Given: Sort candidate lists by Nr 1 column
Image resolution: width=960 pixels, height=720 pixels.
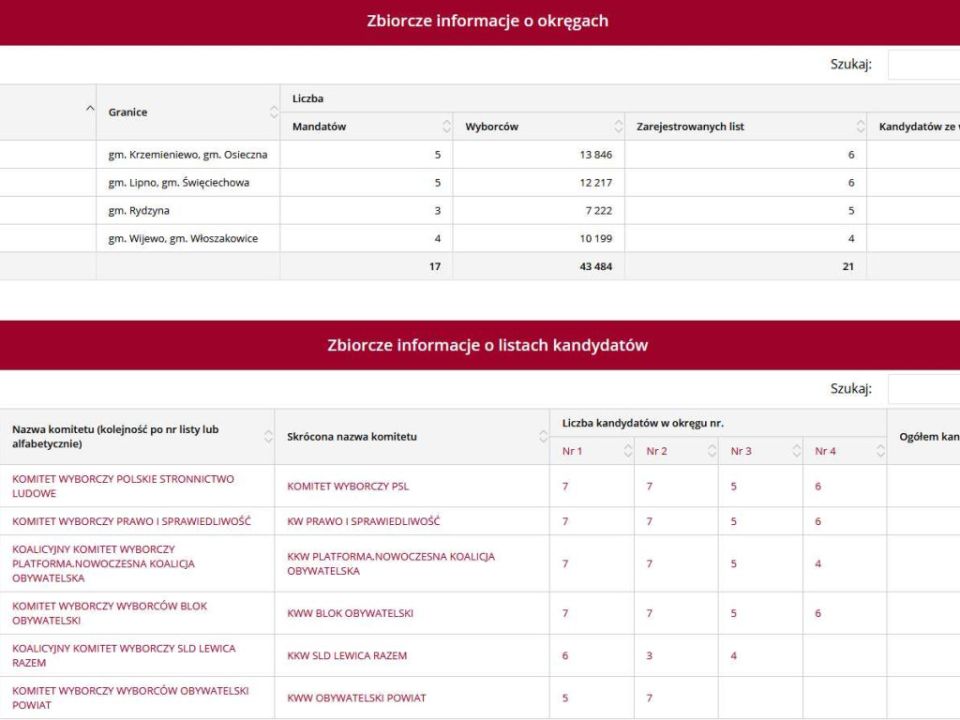Looking at the screenshot, I should click(x=628, y=452).
